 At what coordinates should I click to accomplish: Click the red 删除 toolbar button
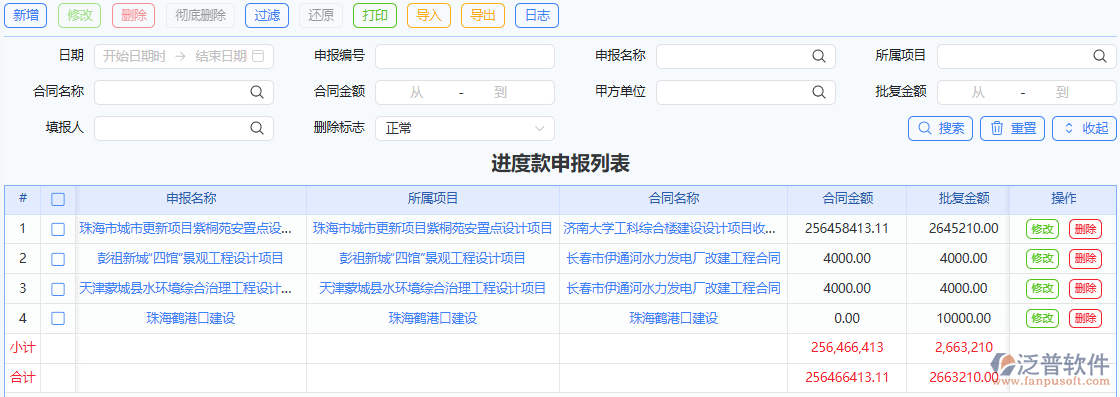(134, 16)
